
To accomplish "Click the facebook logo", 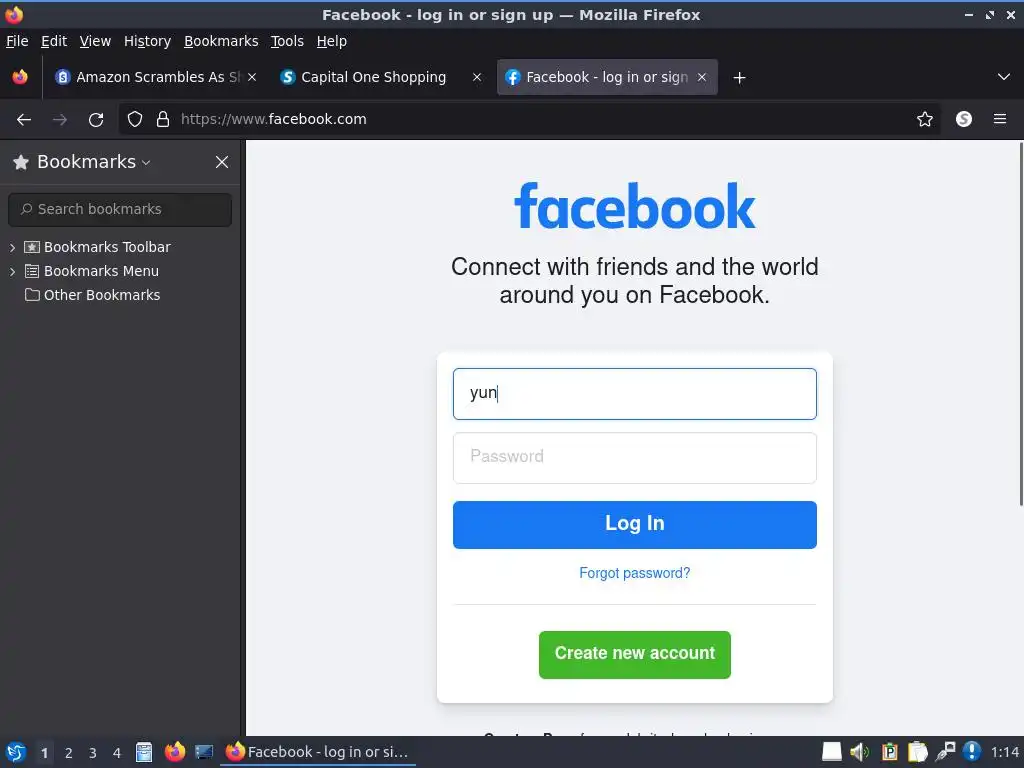I will tap(635, 206).
